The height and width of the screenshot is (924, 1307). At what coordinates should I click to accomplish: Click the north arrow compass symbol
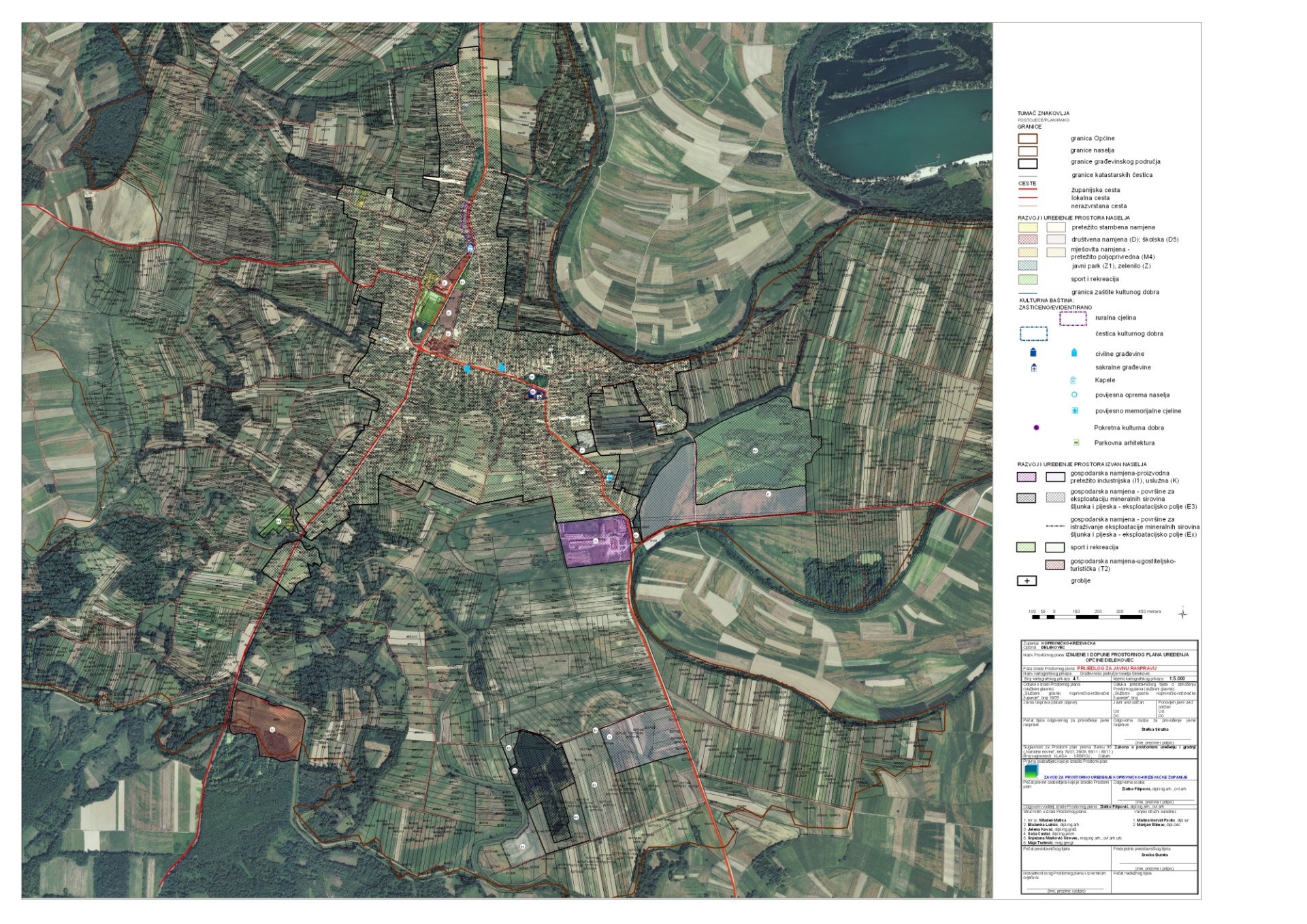click(x=1182, y=613)
